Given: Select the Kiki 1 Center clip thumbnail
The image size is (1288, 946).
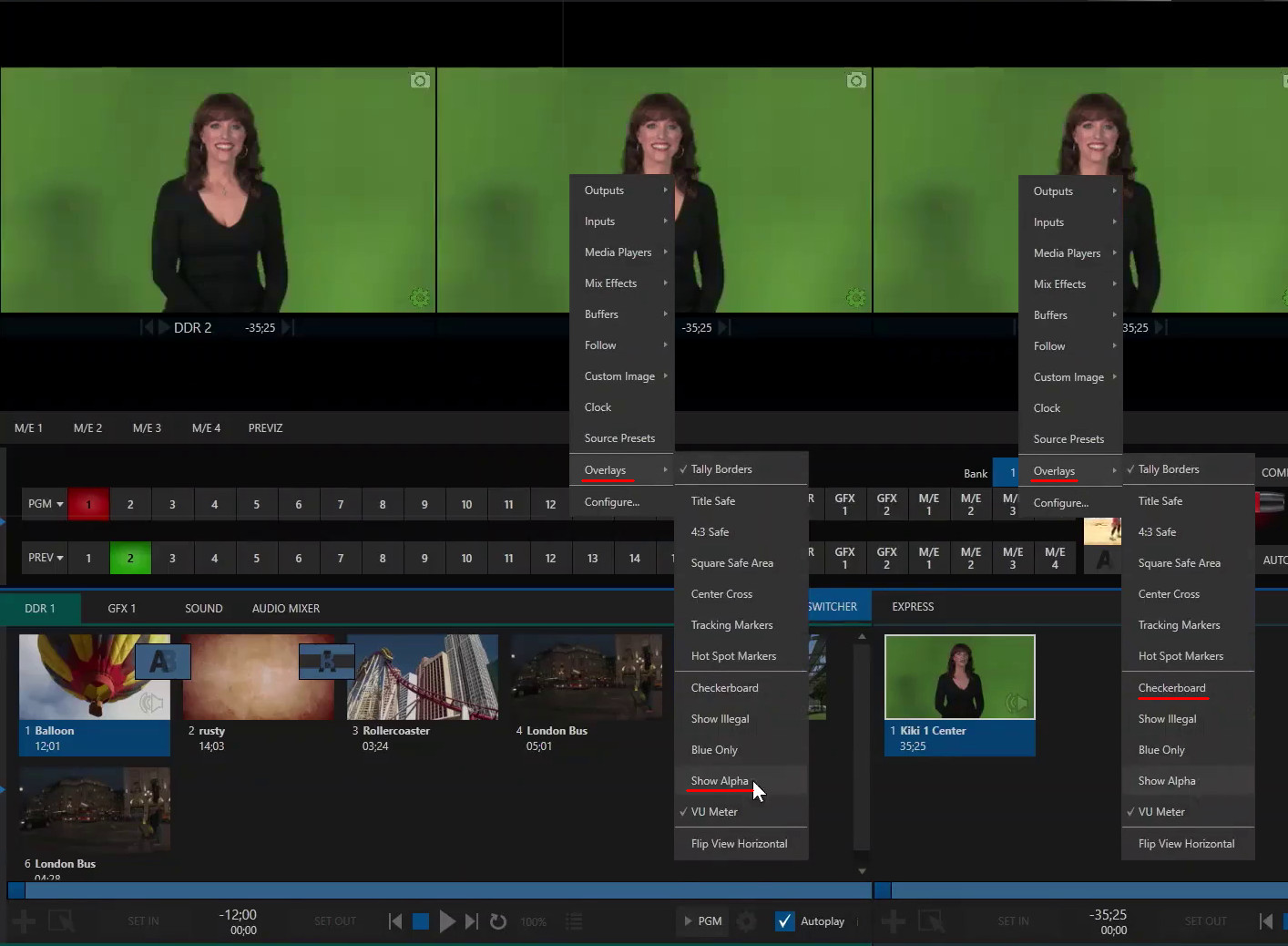Looking at the screenshot, I should pyautogui.click(x=960, y=677).
